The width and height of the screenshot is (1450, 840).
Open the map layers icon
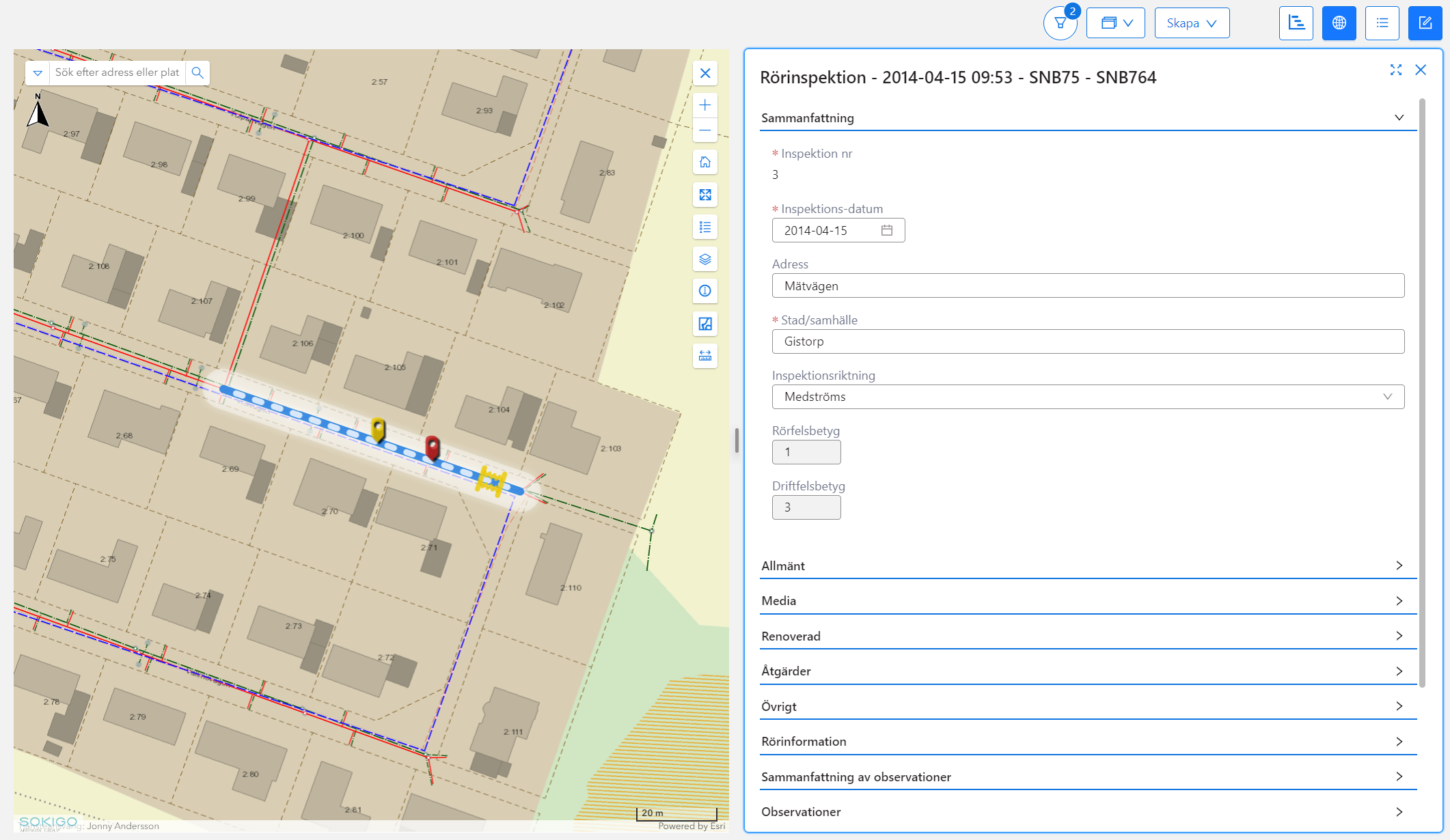(705, 260)
